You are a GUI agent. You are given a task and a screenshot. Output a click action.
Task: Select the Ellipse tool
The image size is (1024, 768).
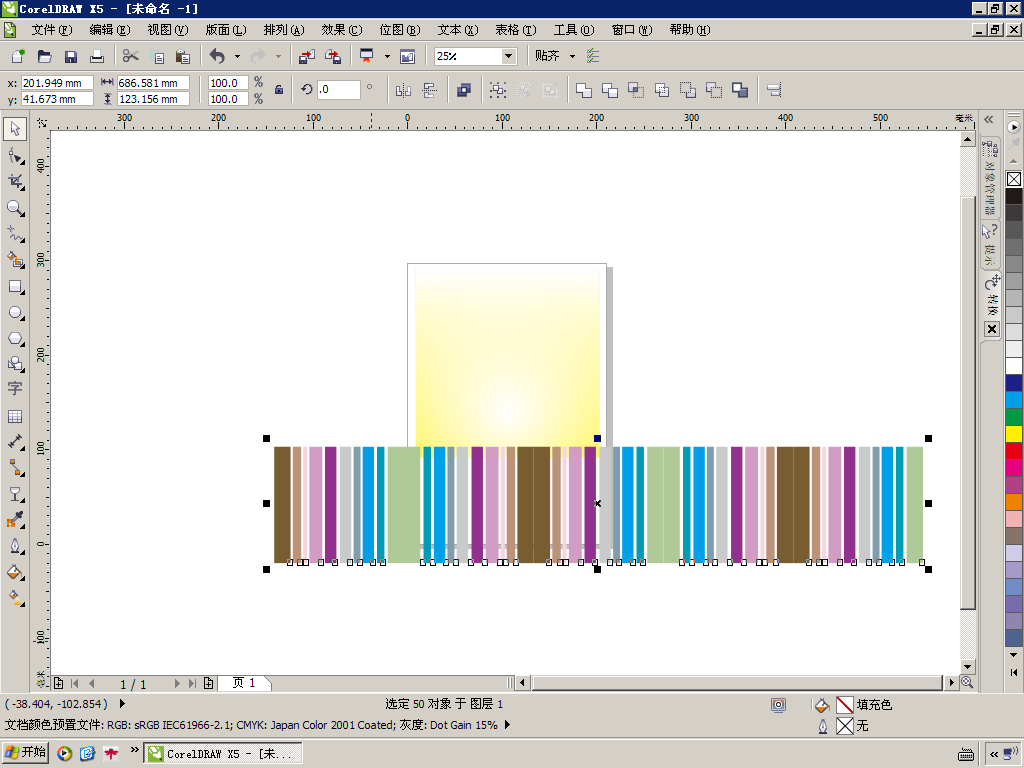(16, 313)
